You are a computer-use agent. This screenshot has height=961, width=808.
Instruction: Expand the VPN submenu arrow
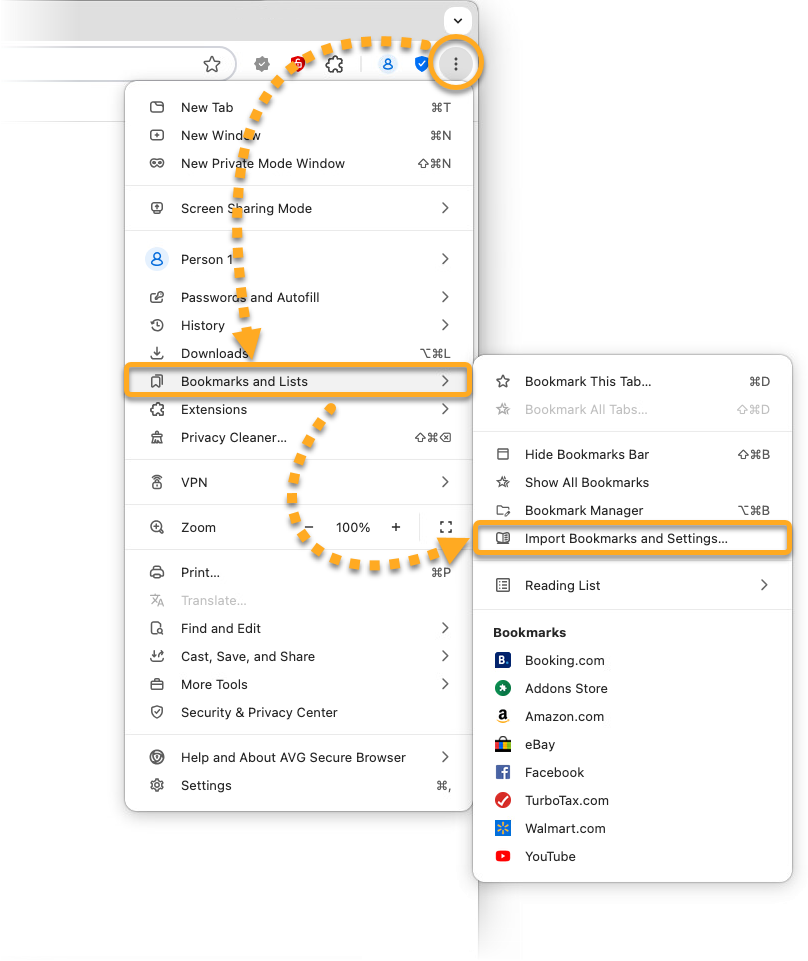(x=445, y=482)
